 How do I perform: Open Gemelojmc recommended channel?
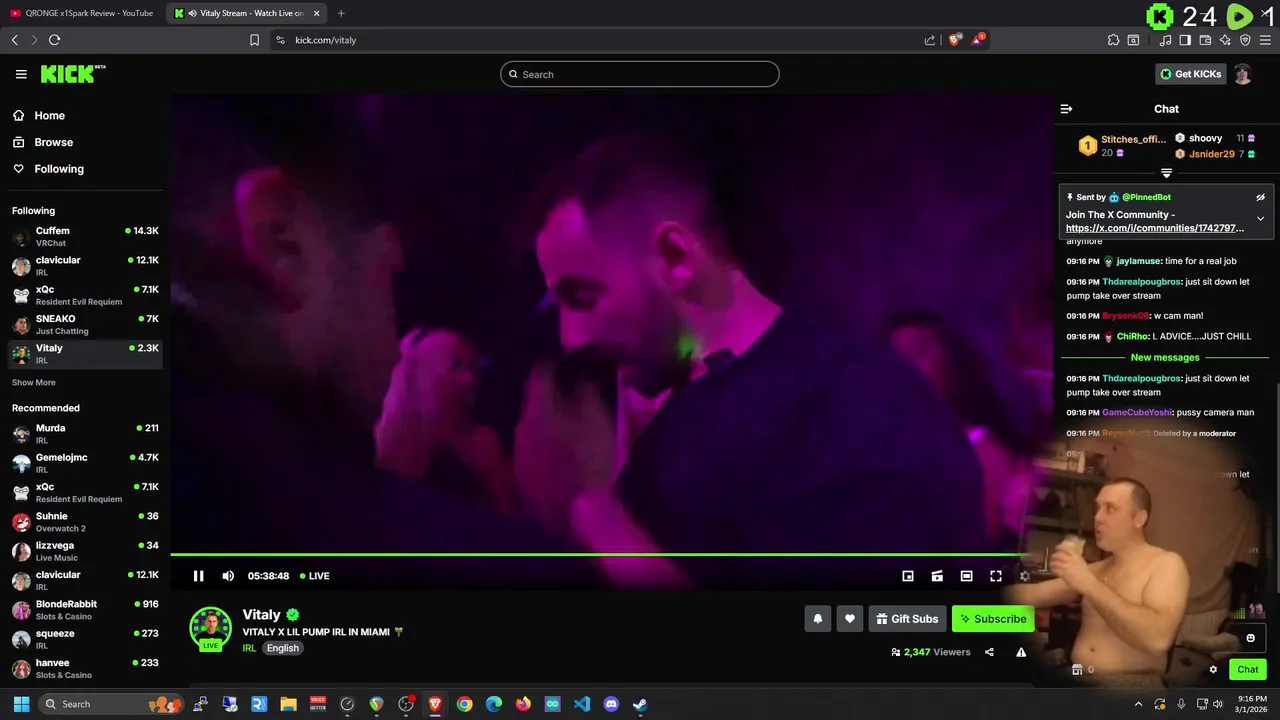[85, 463]
